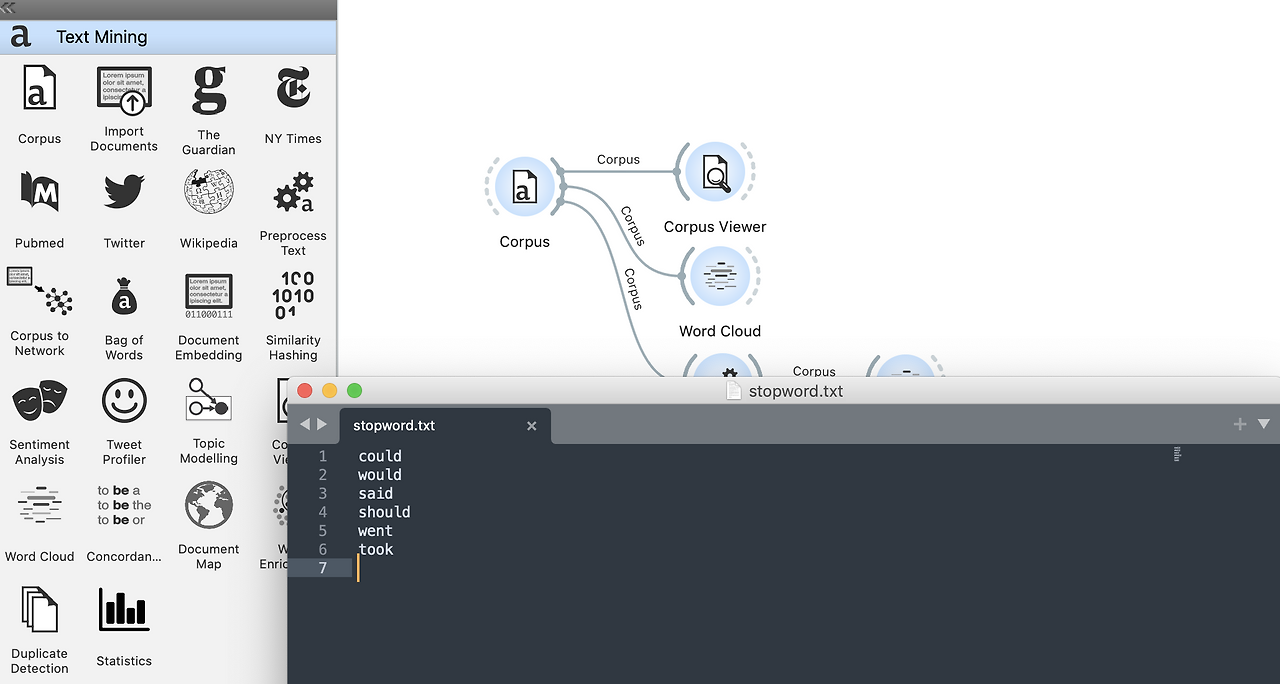Choose the Pubmed widget

[39, 208]
